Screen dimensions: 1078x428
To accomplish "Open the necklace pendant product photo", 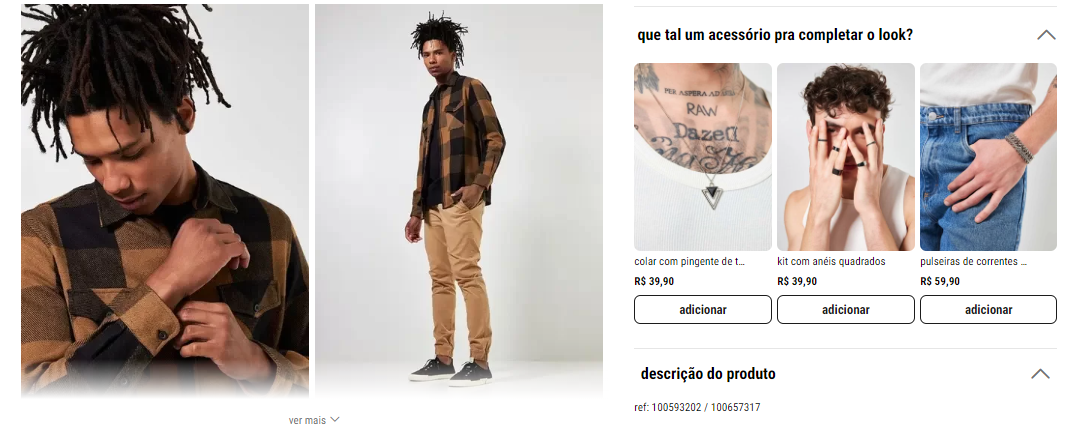I will [x=703, y=157].
